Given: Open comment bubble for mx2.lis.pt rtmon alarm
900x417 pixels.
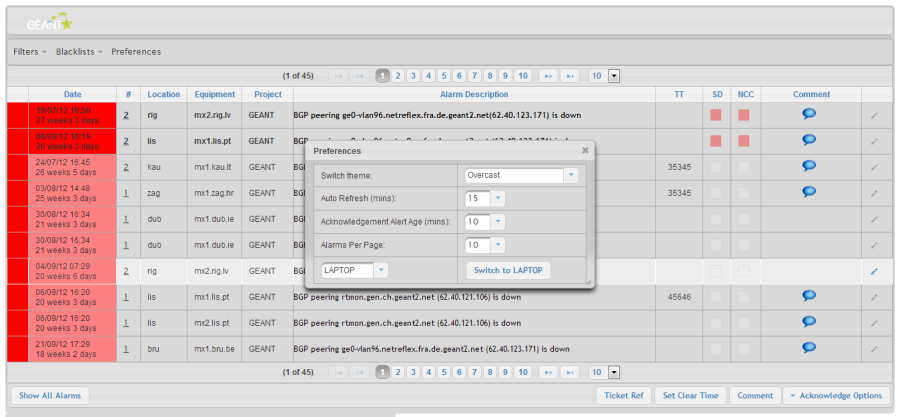Looking at the screenshot, I should pos(809,321).
